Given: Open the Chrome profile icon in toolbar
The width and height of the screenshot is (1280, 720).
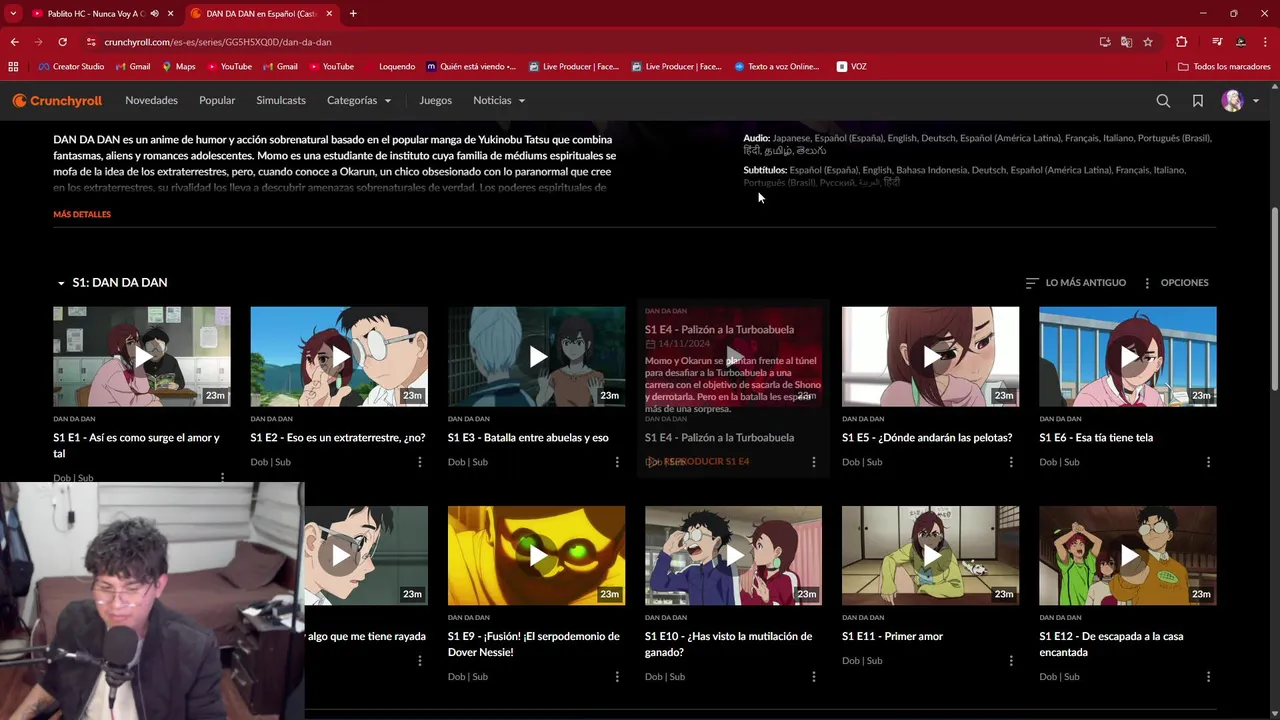Looking at the screenshot, I should pyautogui.click(x=1241, y=42).
